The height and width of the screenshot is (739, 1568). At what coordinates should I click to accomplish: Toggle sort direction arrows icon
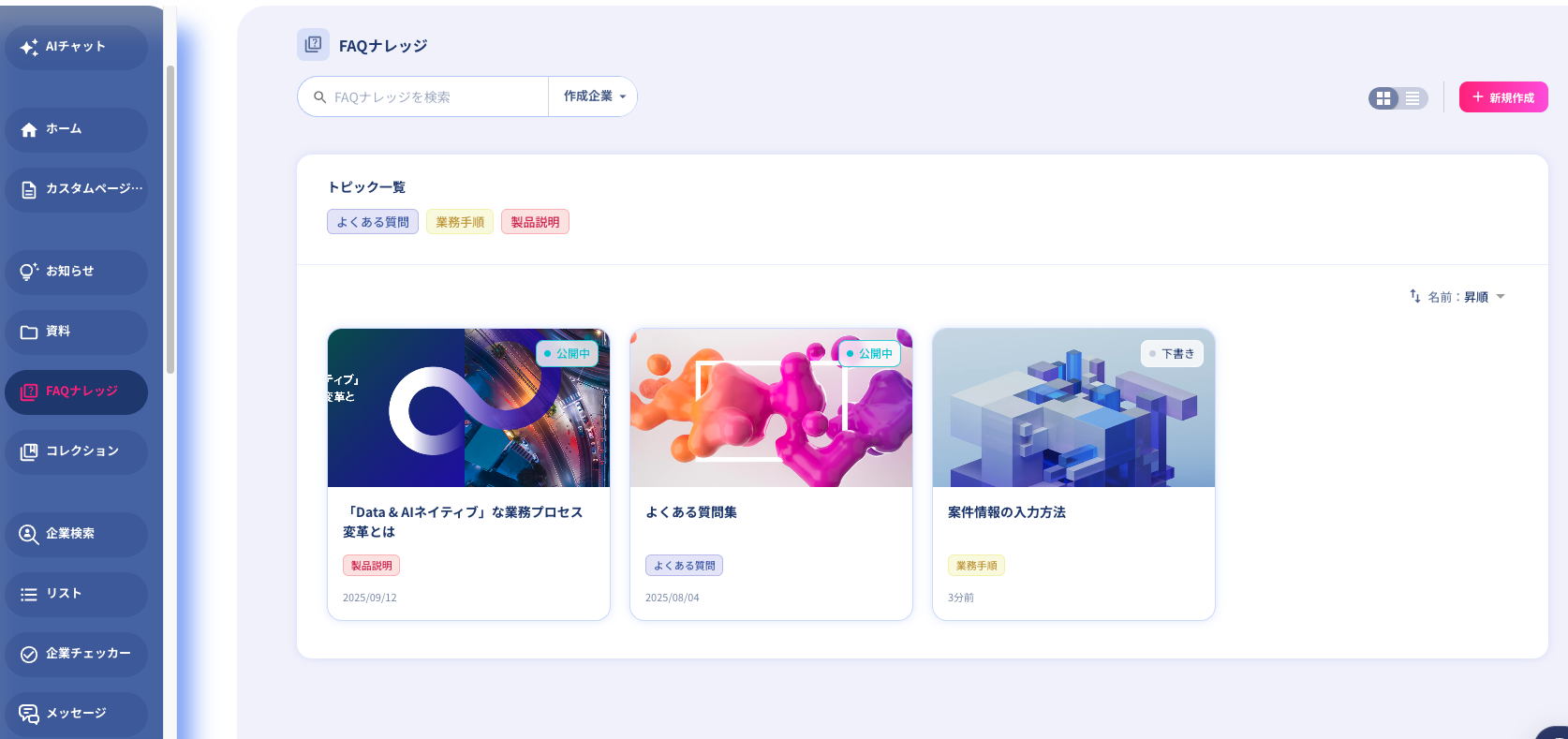click(x=1415, y=296)
